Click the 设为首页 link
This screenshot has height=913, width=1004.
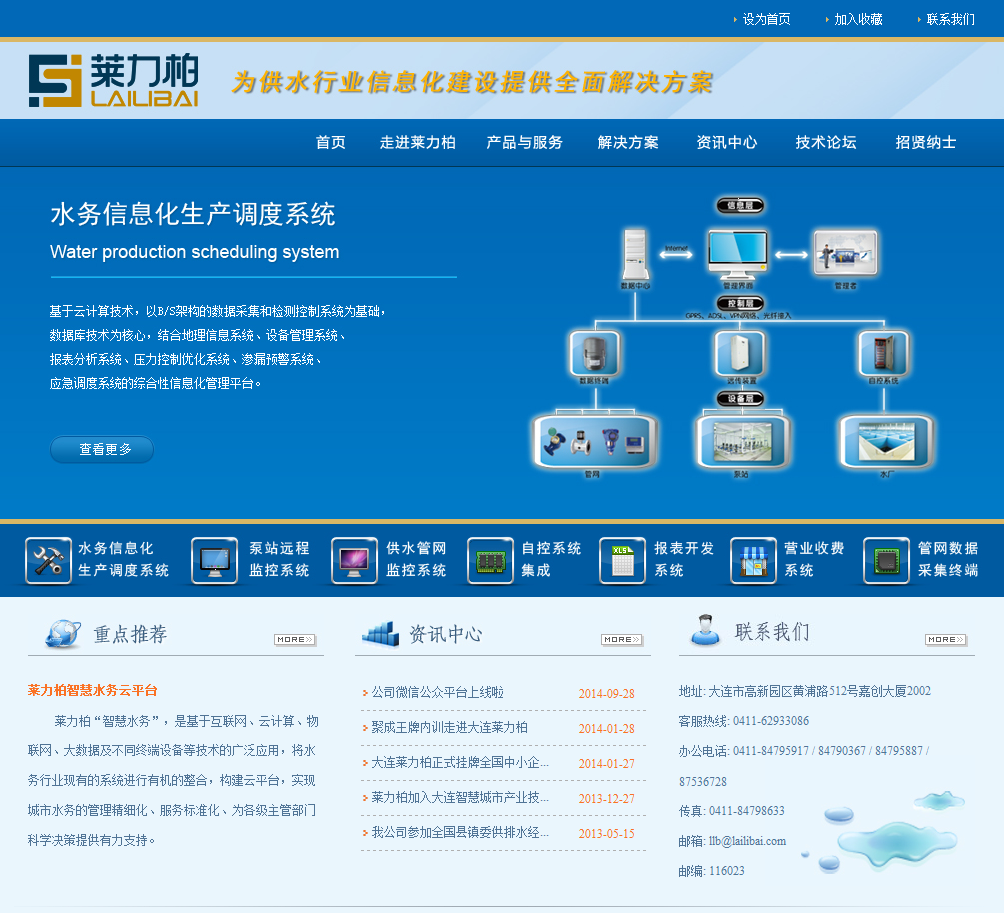point(766,19)
